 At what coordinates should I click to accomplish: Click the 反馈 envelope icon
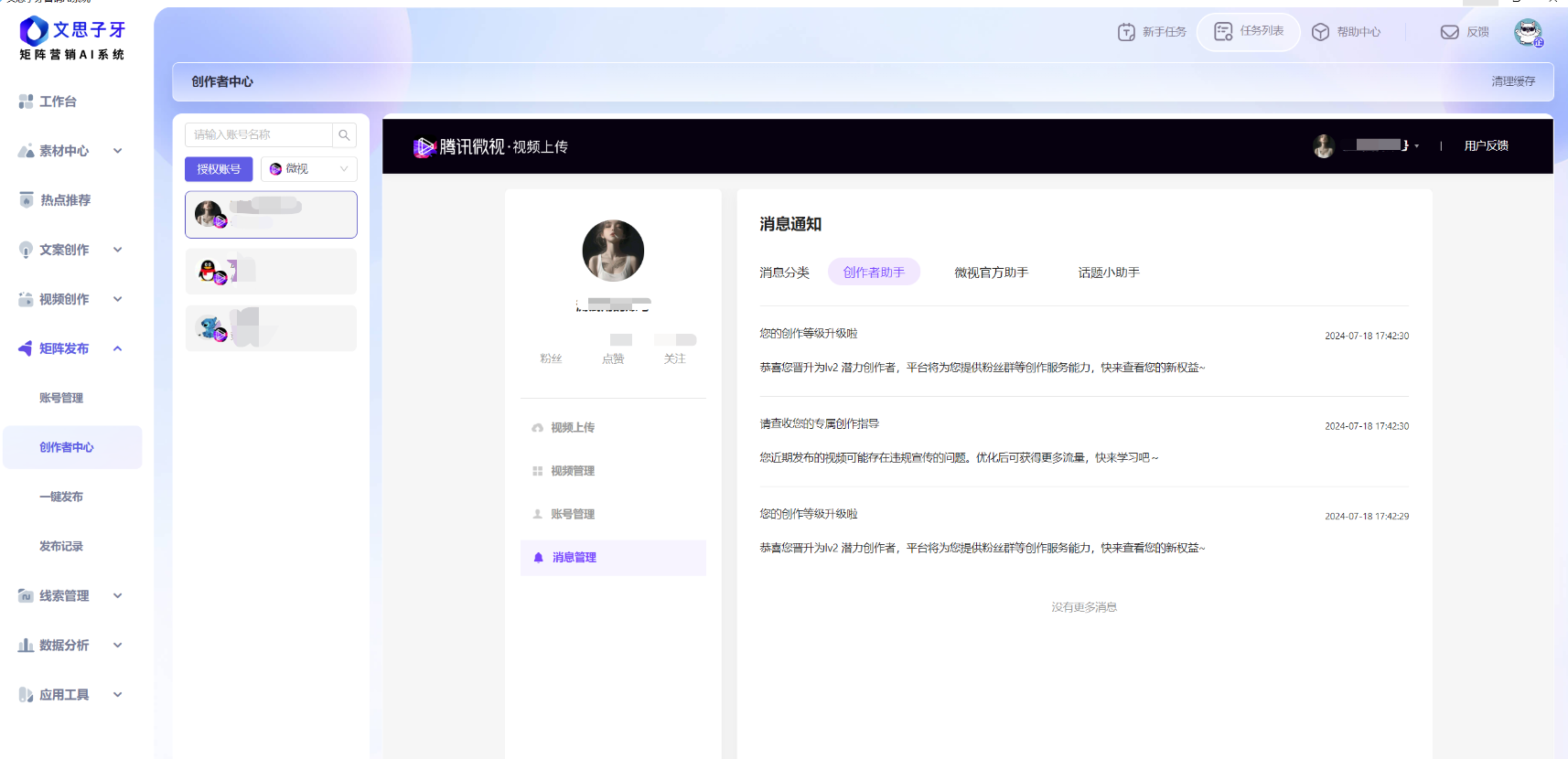1449,32
